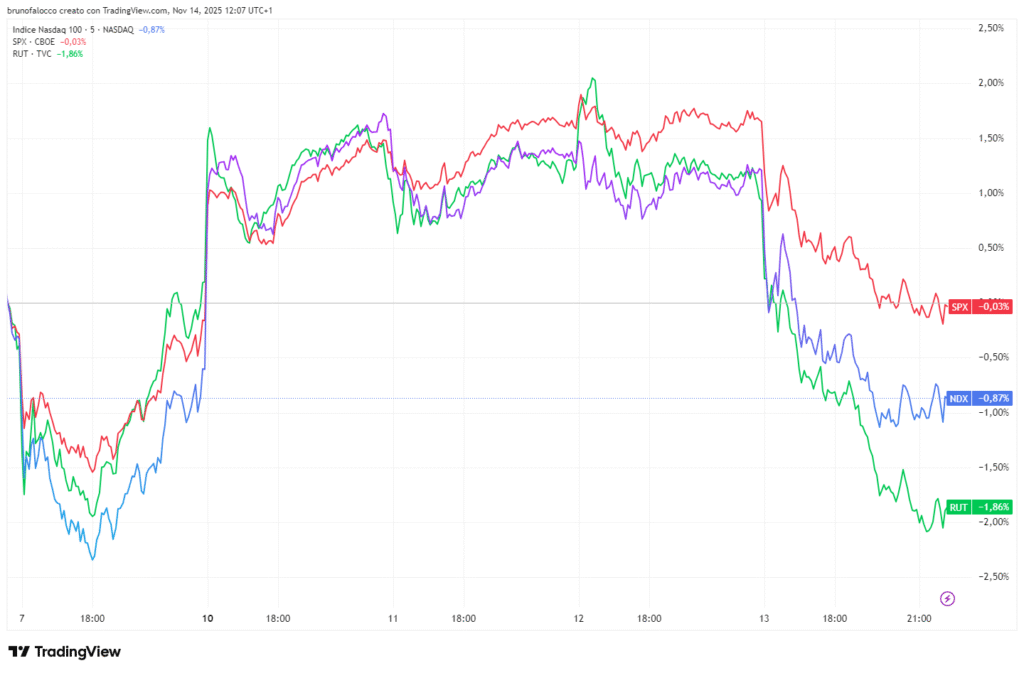The image size is (1024, 673).
Task: Click the 21:00 time axis label
Action: 919,619
